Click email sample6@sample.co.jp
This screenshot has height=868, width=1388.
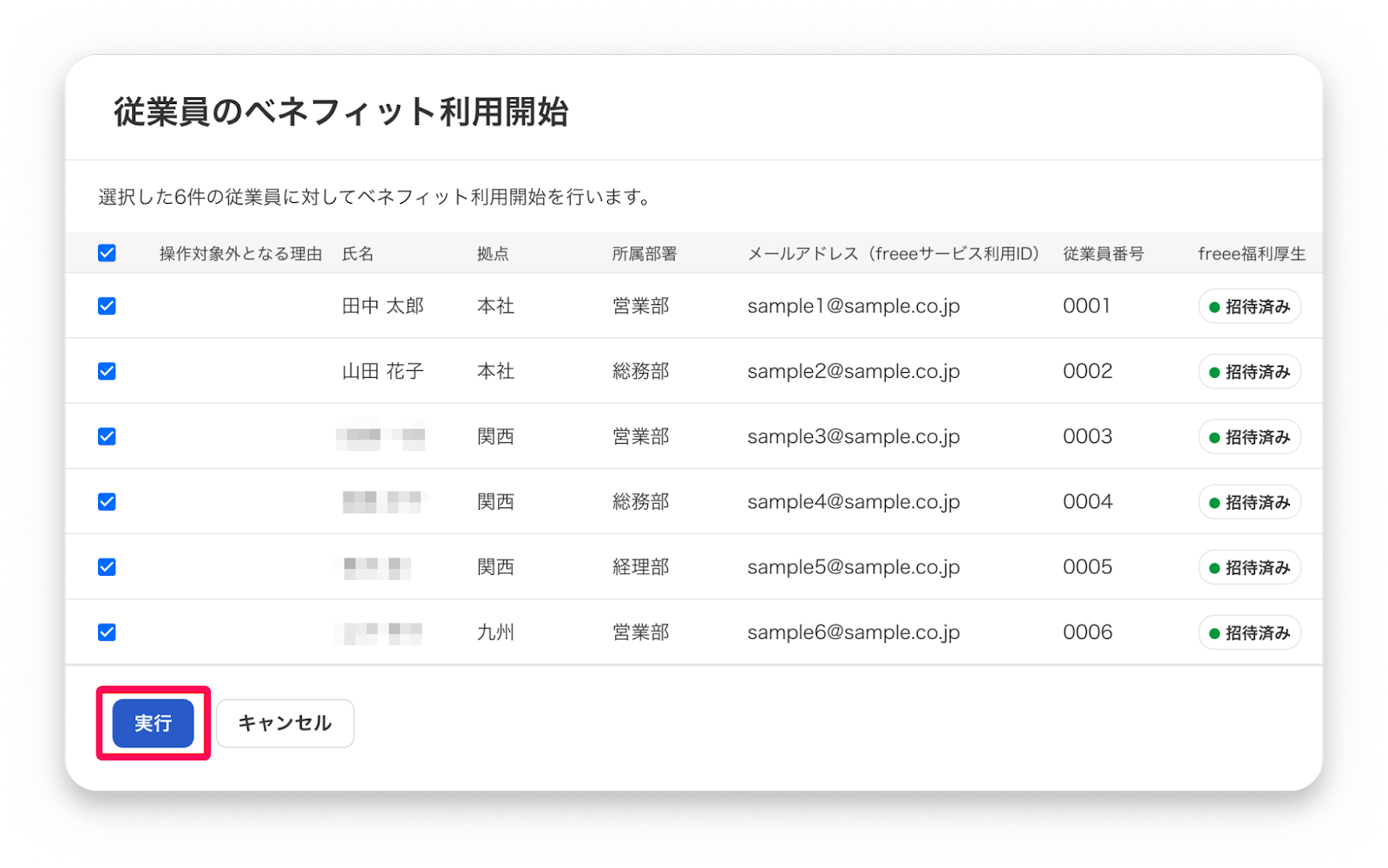point(854,632)
